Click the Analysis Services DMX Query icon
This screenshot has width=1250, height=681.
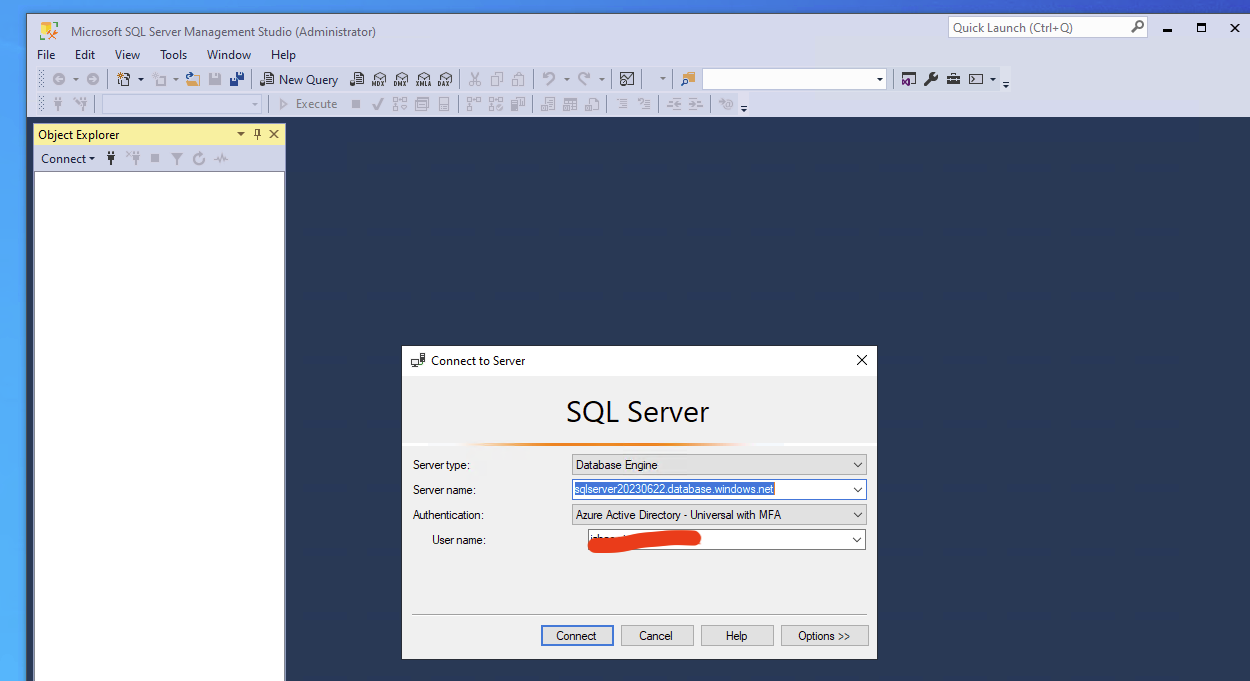(x=401, y=79)
